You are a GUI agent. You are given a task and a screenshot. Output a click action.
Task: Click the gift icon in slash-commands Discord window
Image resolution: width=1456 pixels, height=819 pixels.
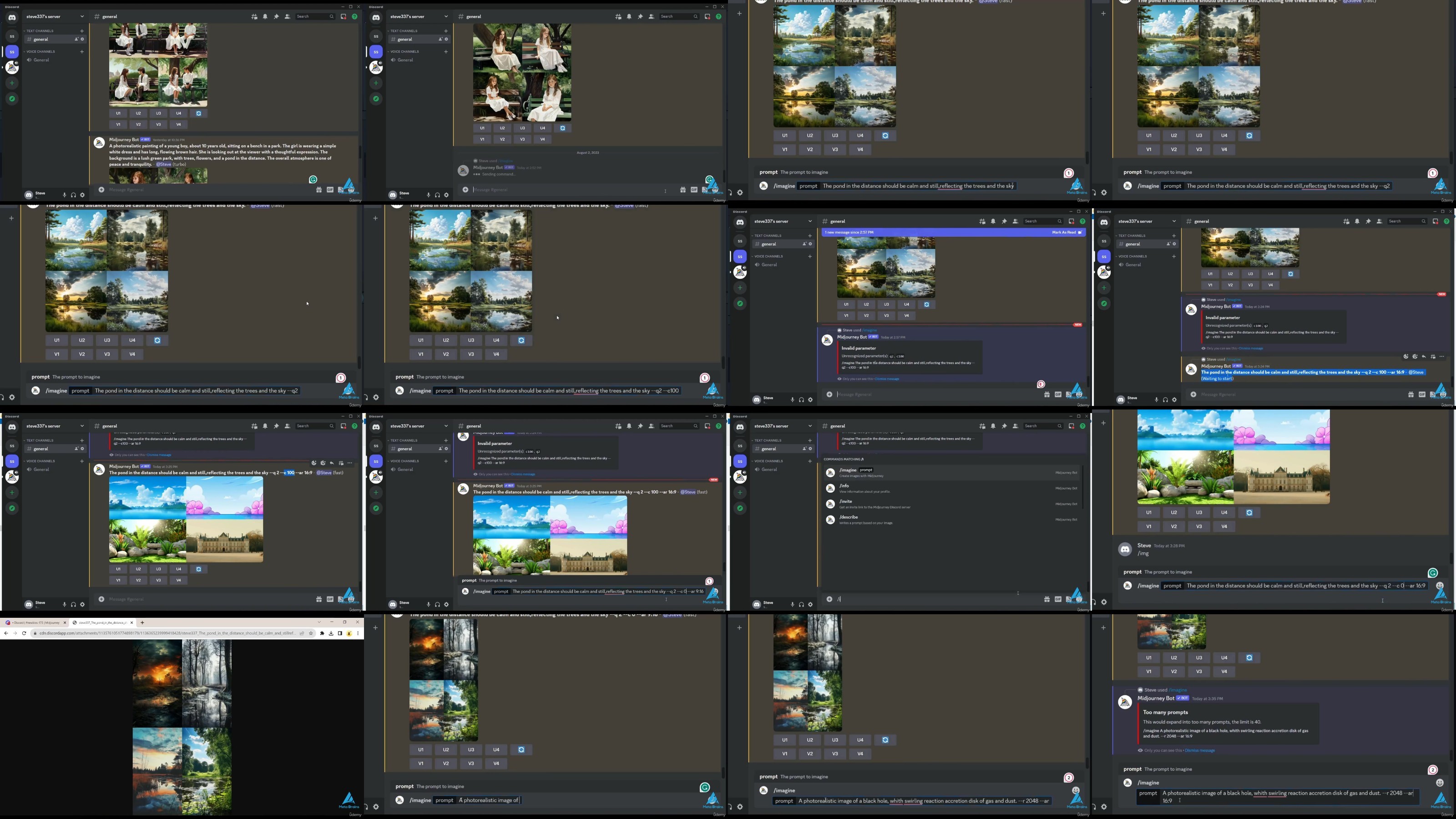[1047, 599]
